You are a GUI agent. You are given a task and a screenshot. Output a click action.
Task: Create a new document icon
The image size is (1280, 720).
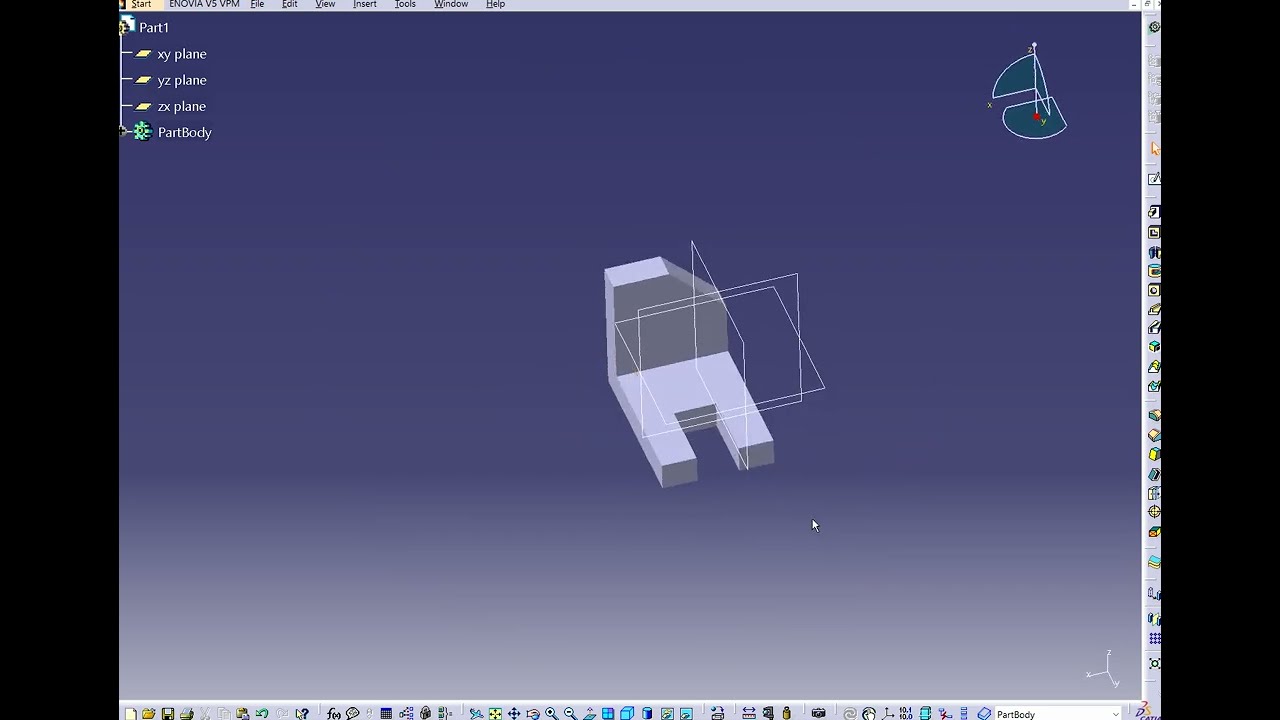click(129, 713)
